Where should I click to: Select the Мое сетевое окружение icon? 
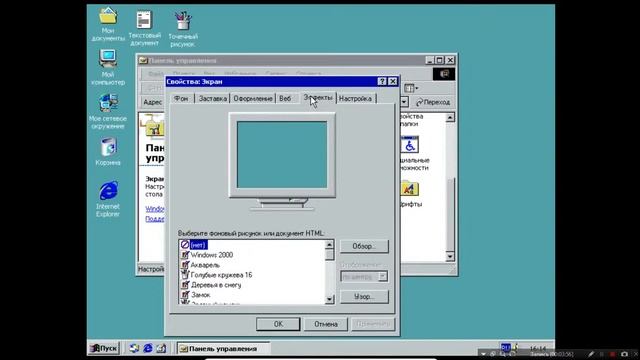click(108, 103)
